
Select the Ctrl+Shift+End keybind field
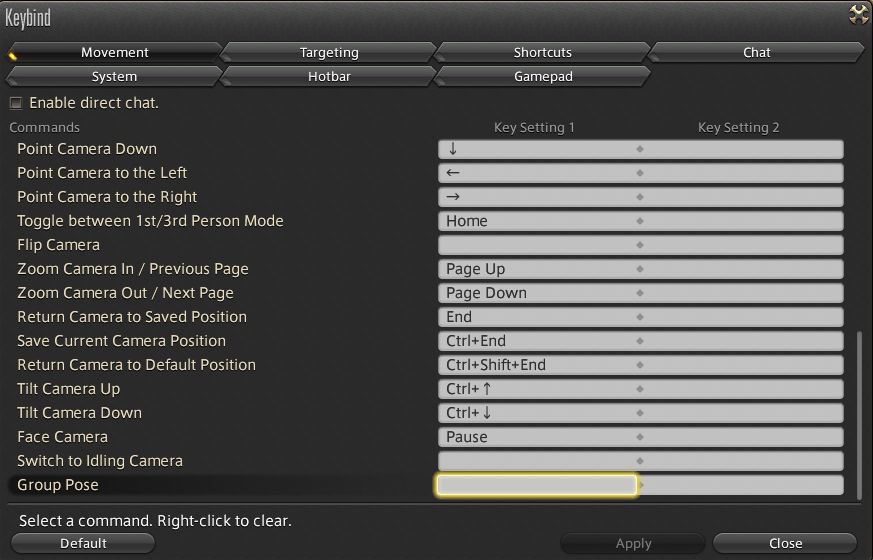pos(538,365)
